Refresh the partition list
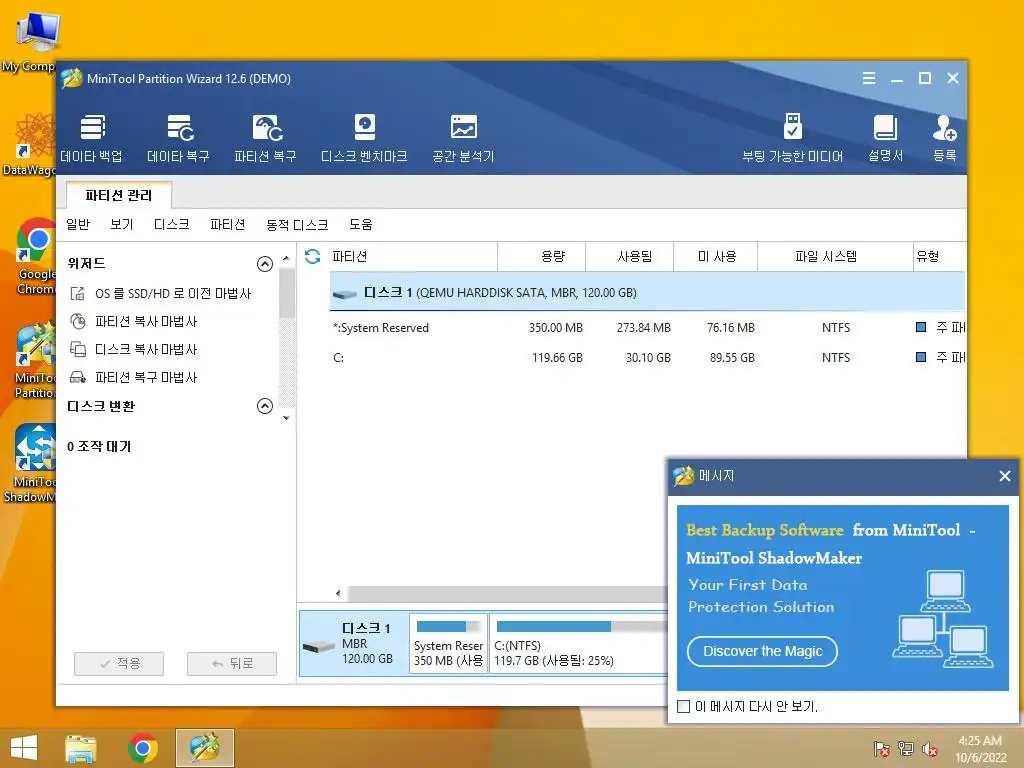The width and height of the screenshot is (1024, 768). (312, 257)
